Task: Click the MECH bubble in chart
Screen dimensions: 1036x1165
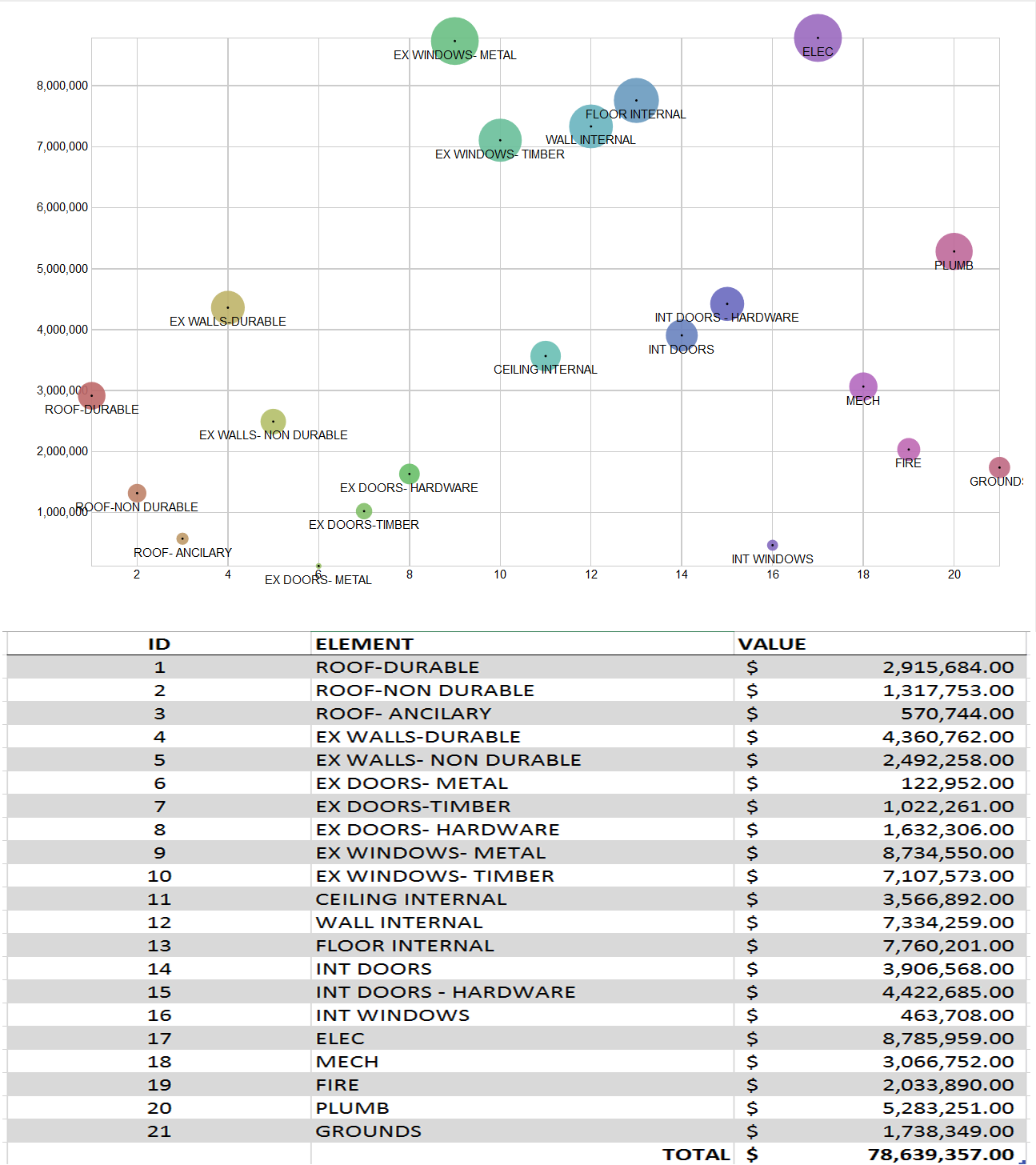Action: 862,386
